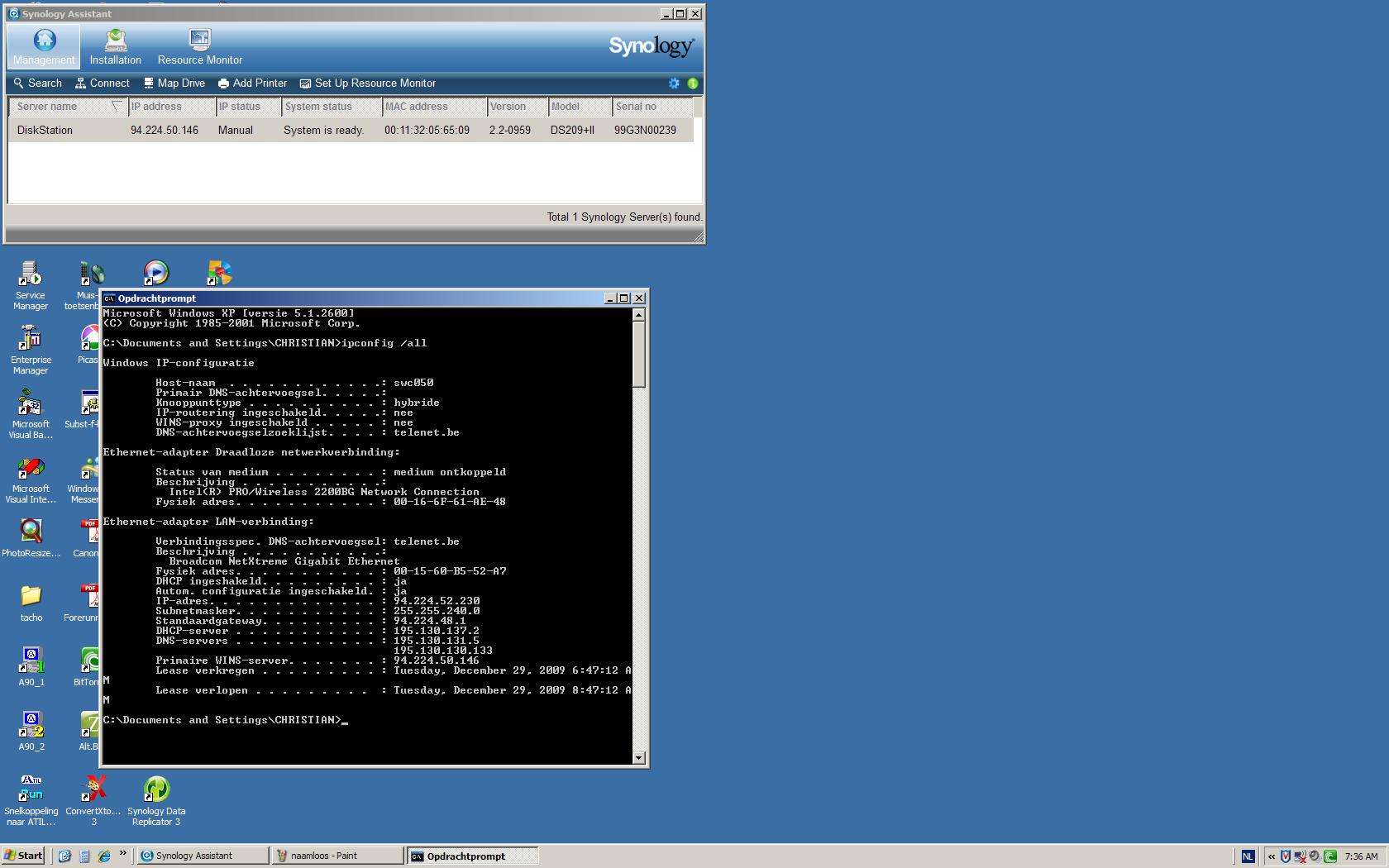This screenshot has height=868, width=1389.
Task: Click the IP address column header
Action: point(171,107)
